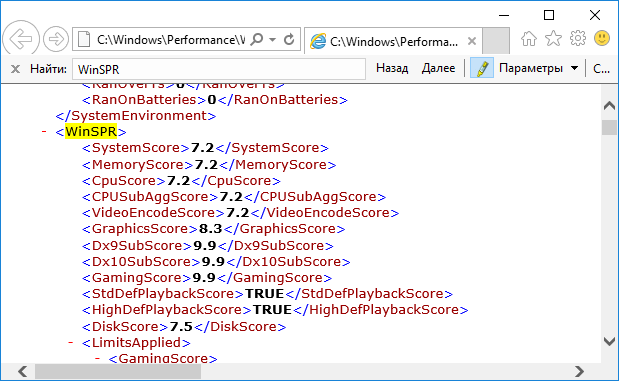
Task: Click the horizontal scrollbar thumb
Action: tap(118, 371)
